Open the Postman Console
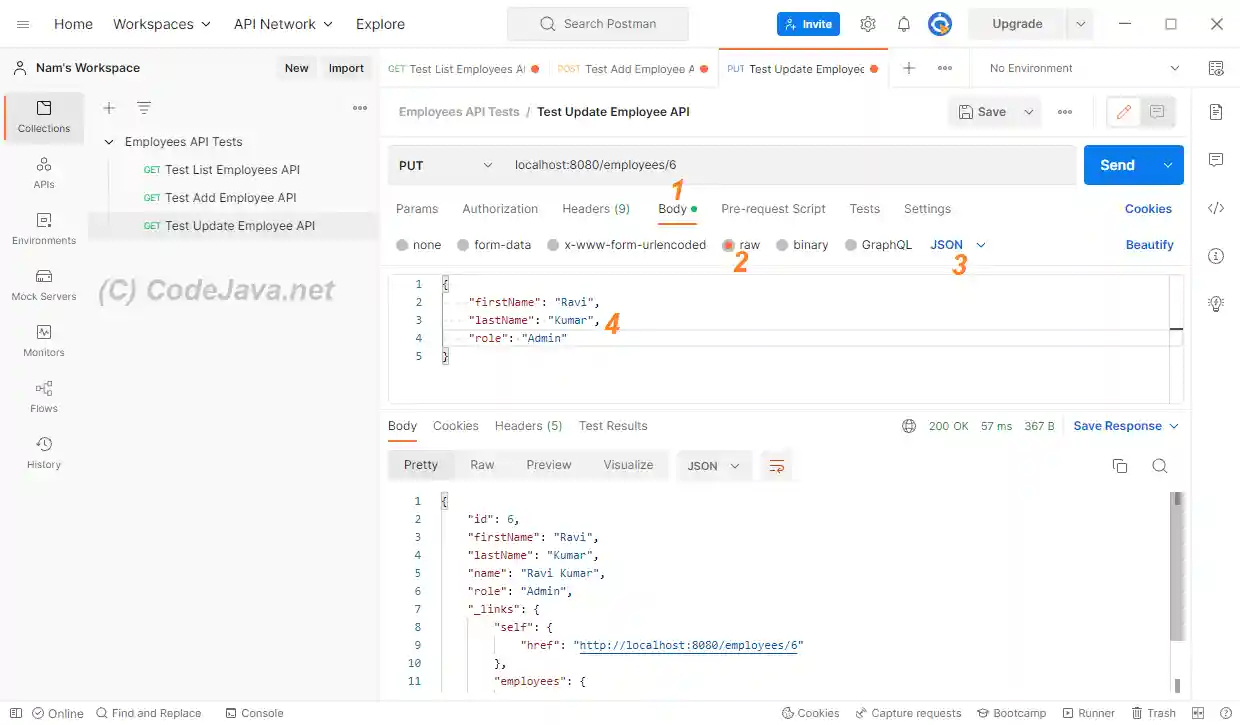 click(254, 712)
